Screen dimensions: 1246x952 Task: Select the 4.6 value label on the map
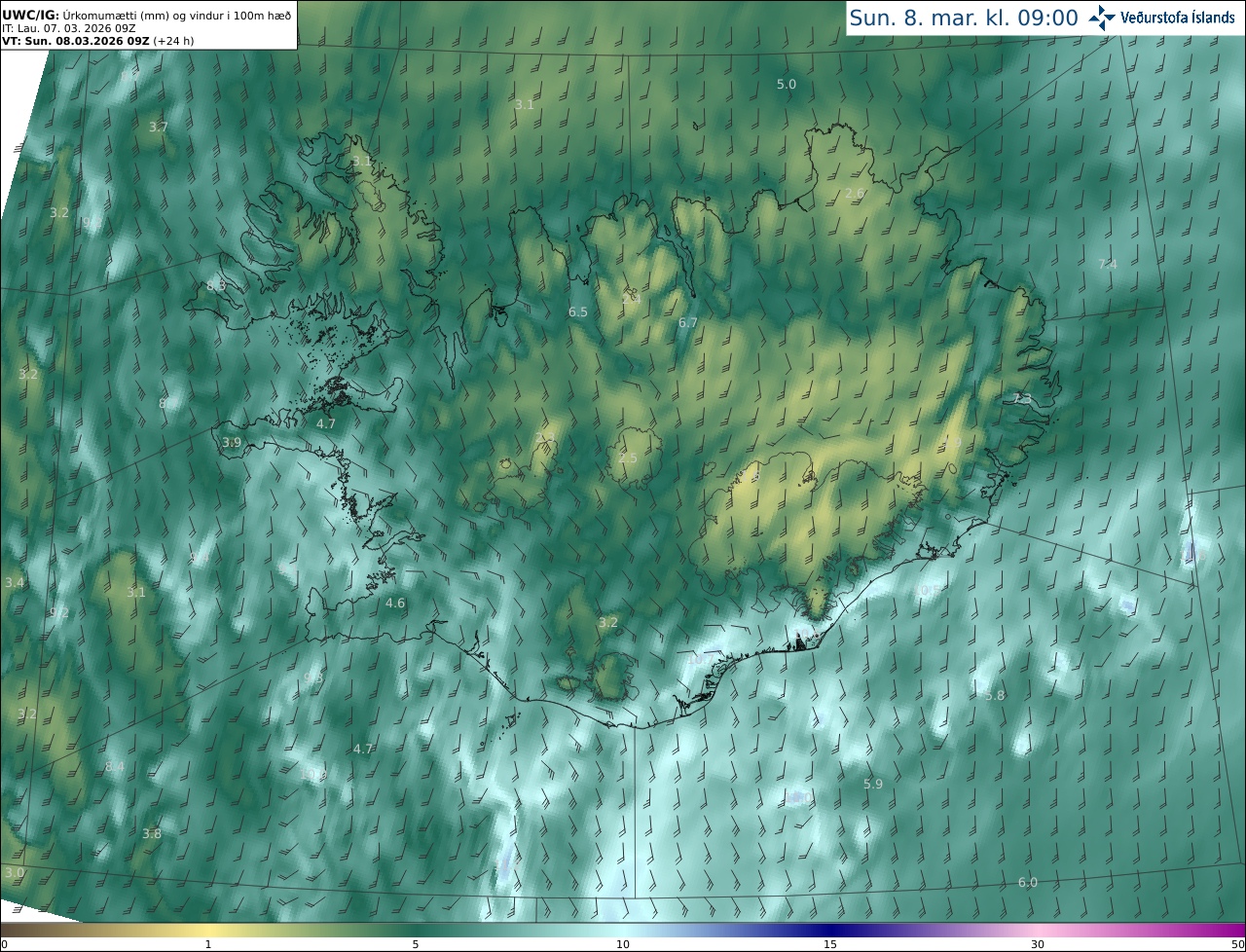coord(395,604)
